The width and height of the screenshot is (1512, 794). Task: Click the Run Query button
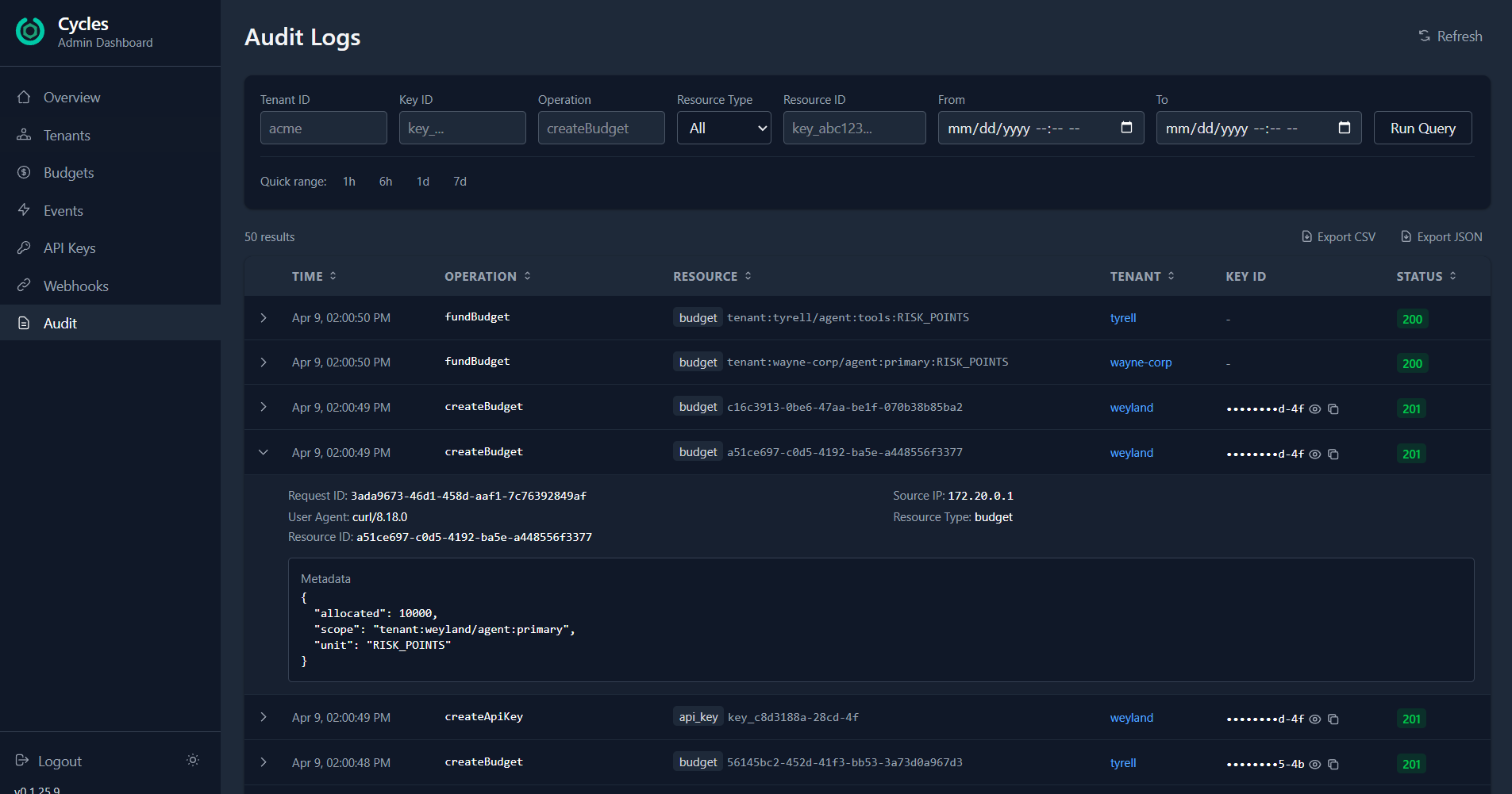point(1422,127)
